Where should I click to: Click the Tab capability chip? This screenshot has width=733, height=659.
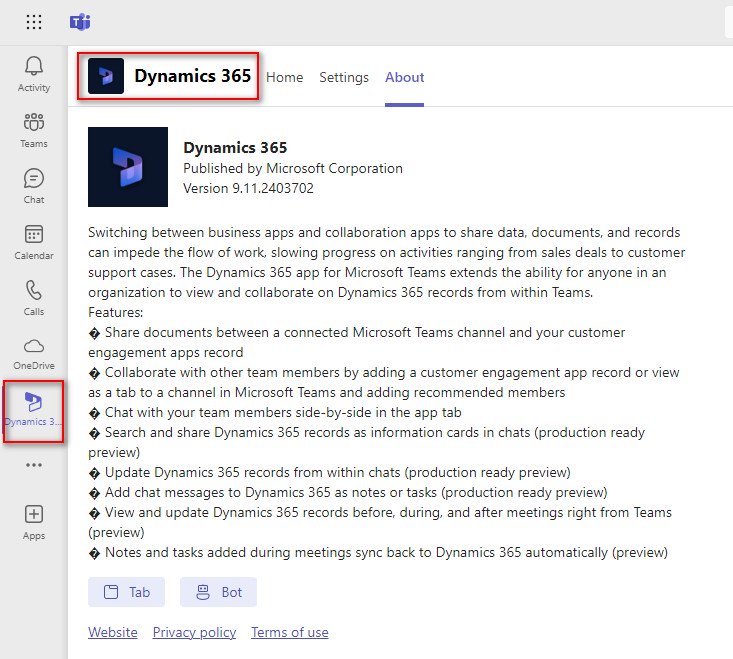[x=126, y=592]
